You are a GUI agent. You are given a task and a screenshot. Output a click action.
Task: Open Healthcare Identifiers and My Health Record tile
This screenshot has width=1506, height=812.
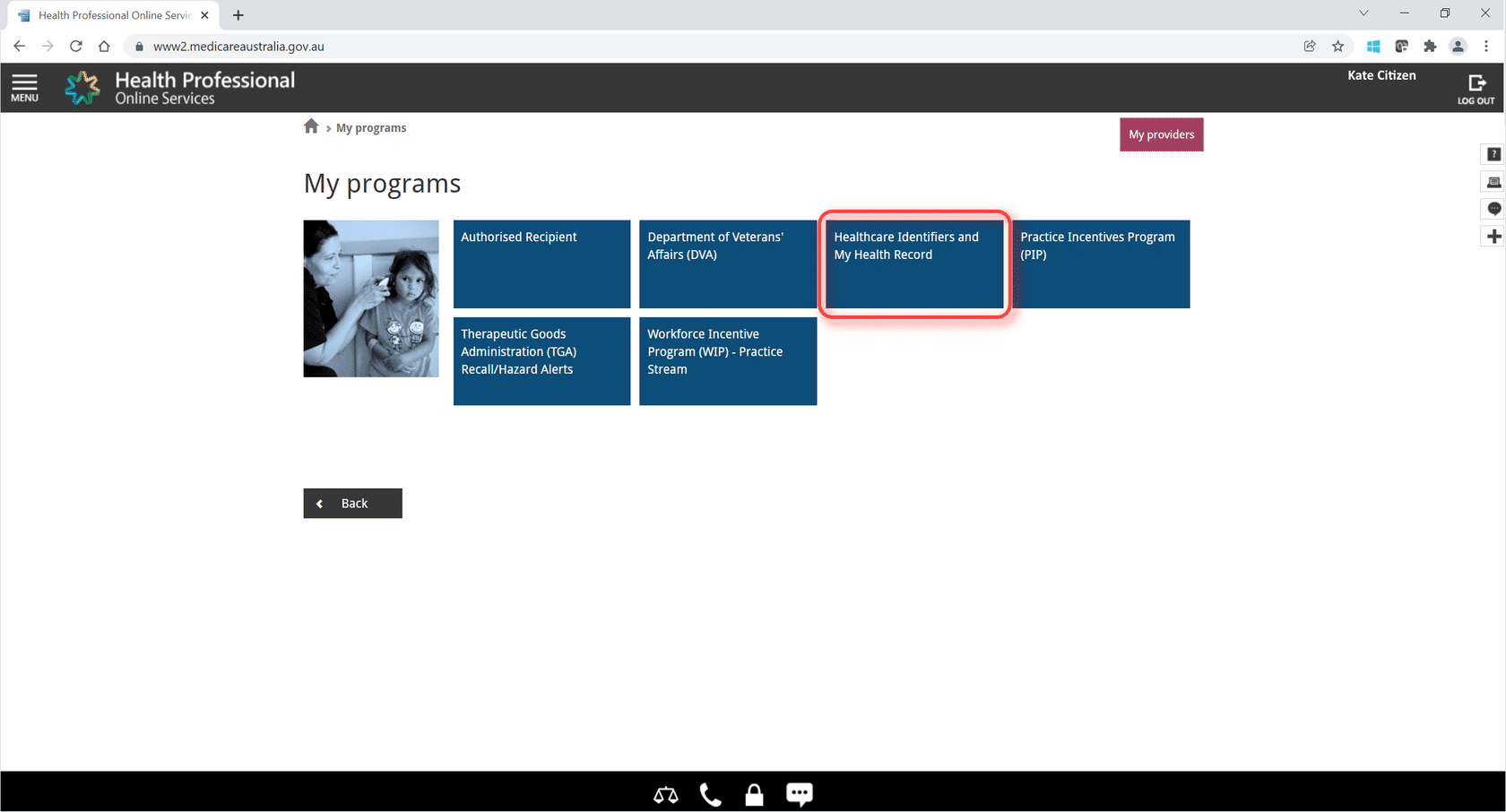click(914, 264)
